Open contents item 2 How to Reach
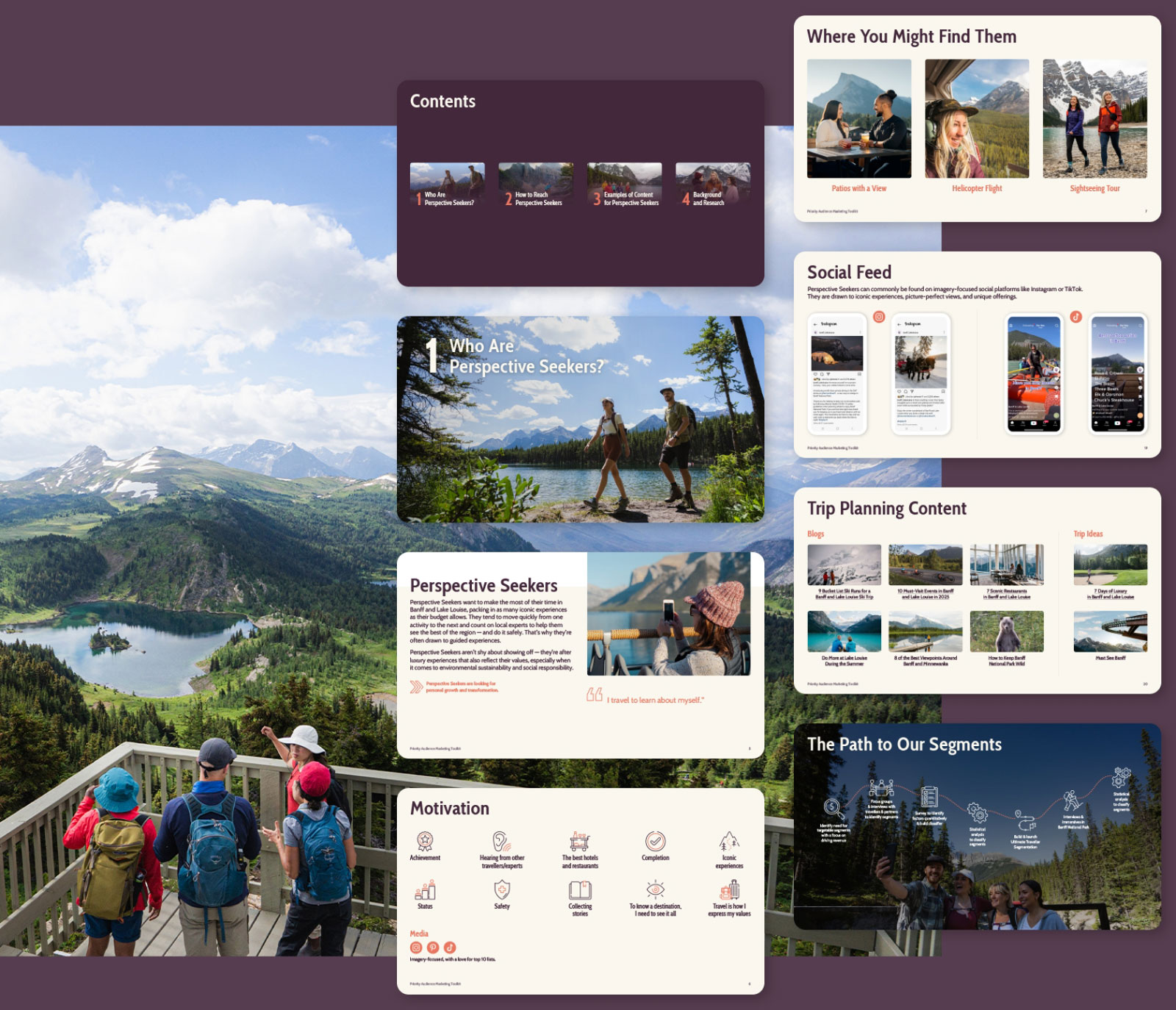1176x1010 pixels. tap(536, 185)
